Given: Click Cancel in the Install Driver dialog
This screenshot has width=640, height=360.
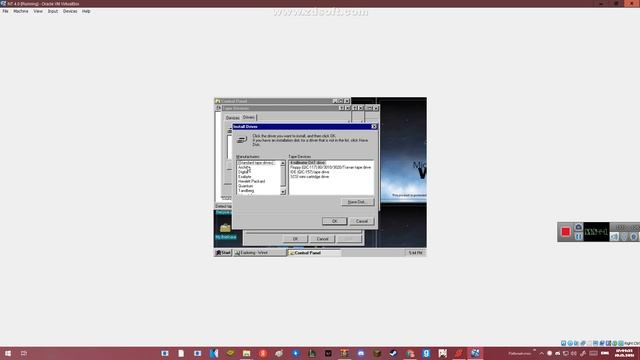Looking at the screenshot, I should click(x=362, y=221).
